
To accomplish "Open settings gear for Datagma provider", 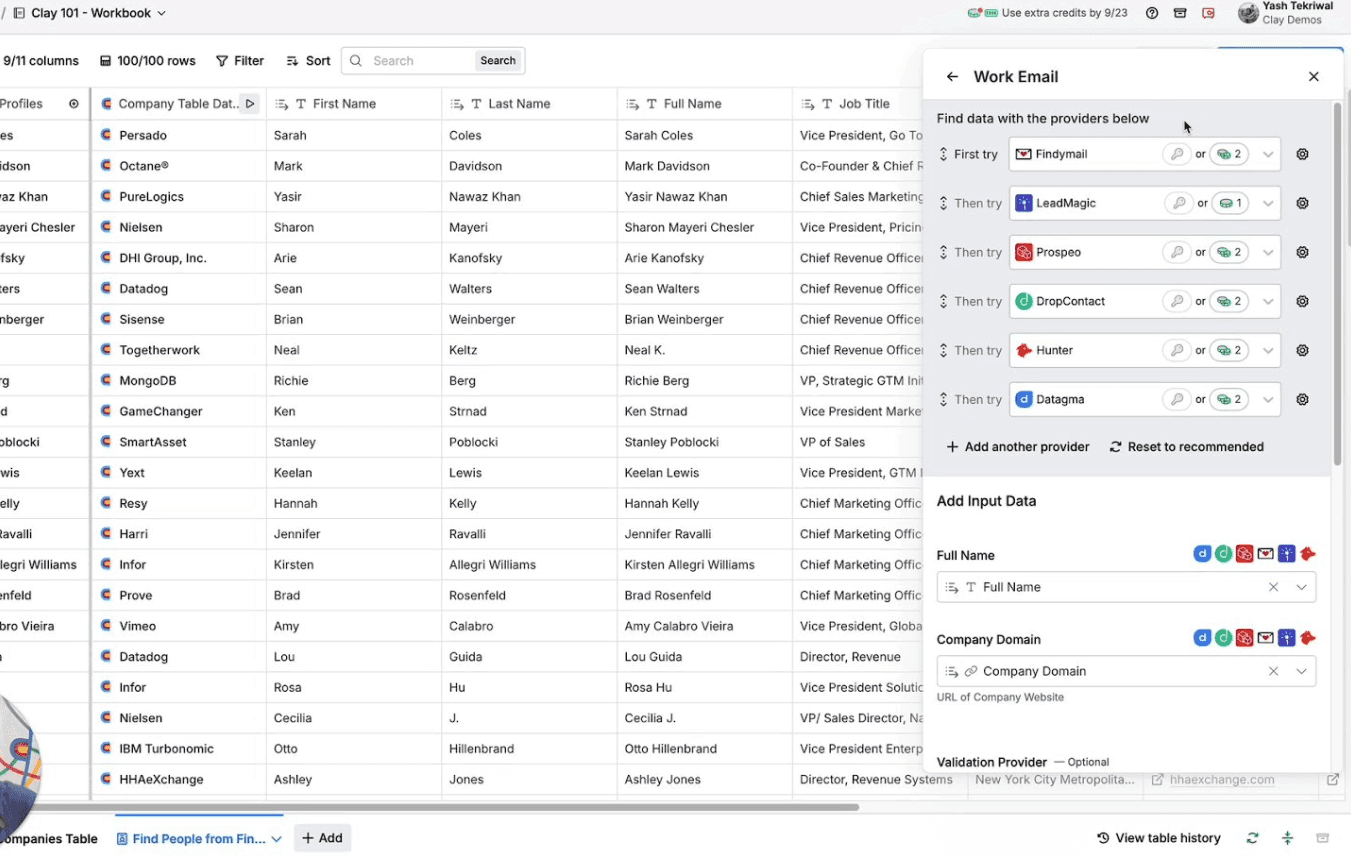I will [x=1302, y=399].
